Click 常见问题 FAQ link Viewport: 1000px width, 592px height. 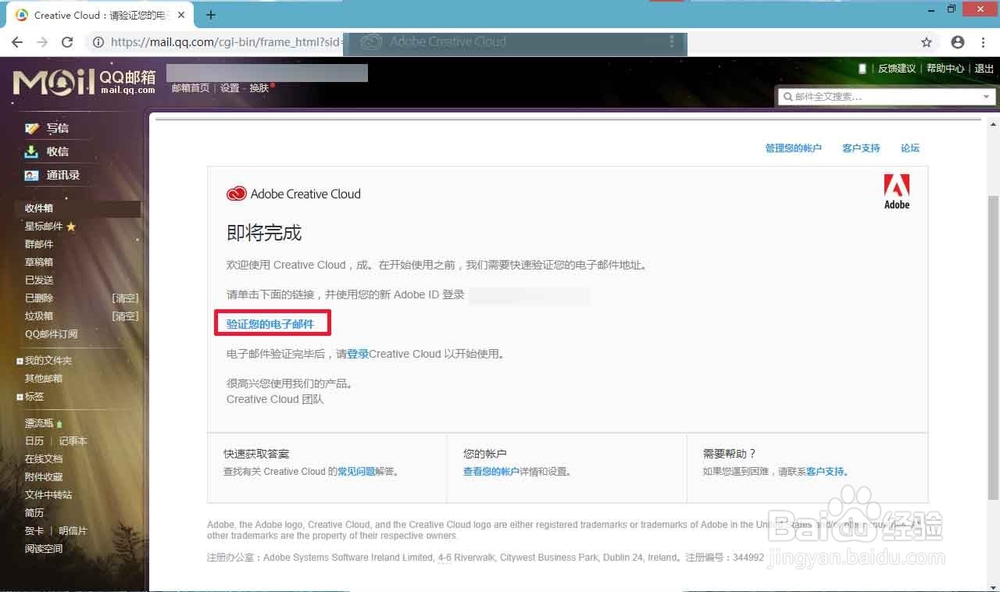pos(357,471)
